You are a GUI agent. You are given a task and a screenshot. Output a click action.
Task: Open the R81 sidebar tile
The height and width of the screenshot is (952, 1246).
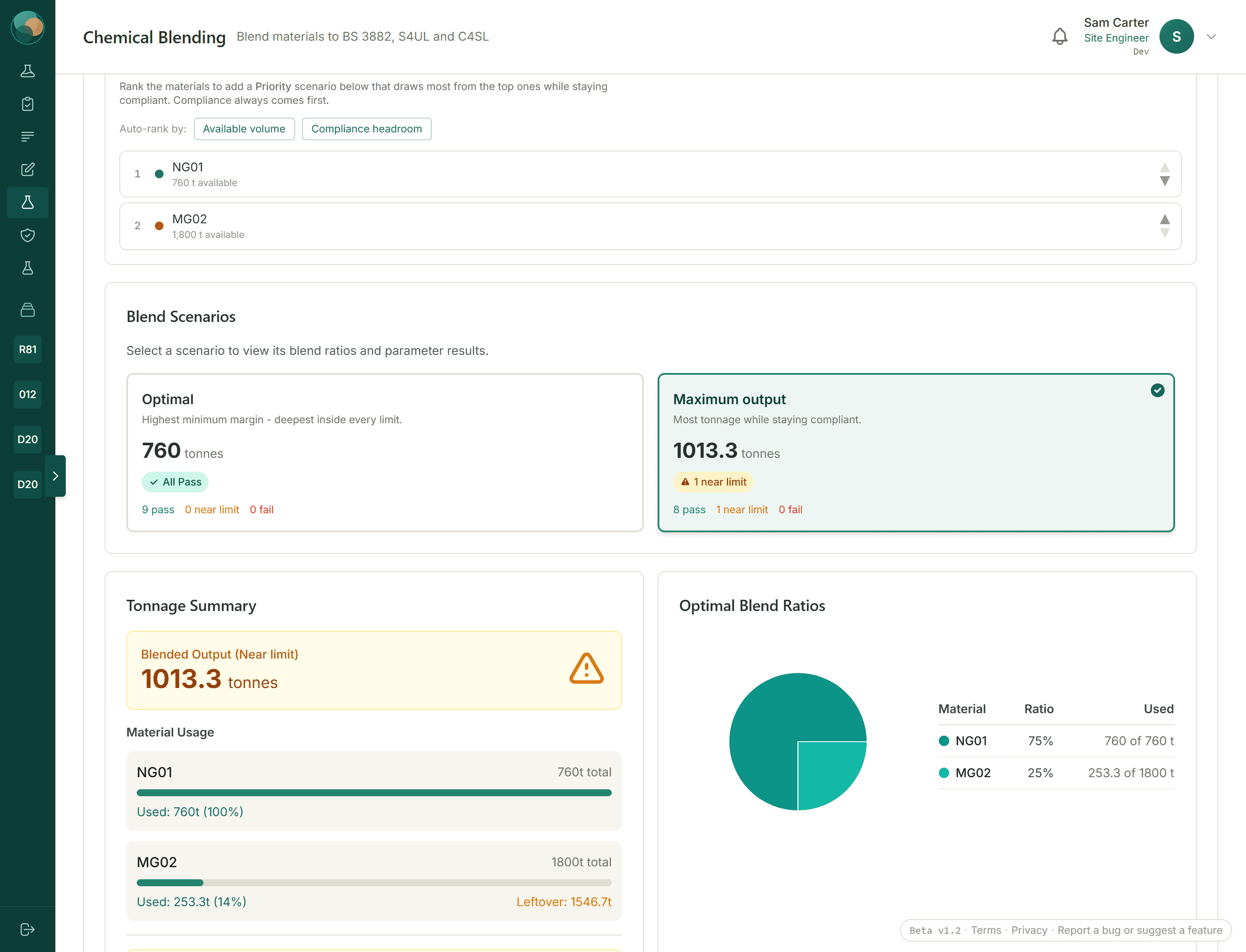point(28,350)
